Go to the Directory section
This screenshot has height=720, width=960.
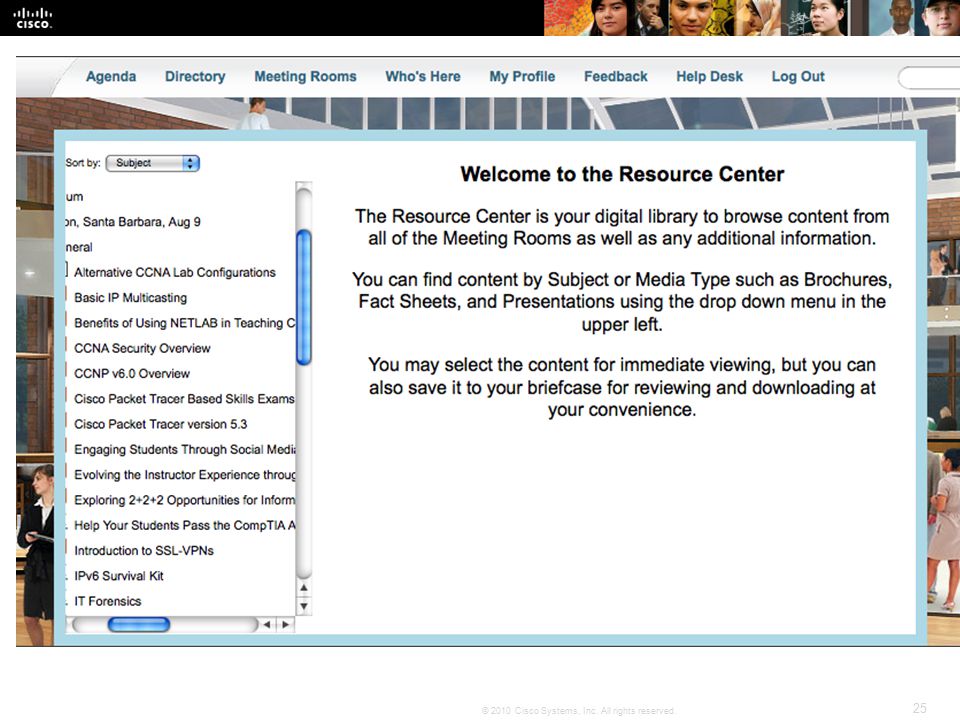[x=195, y=77]
